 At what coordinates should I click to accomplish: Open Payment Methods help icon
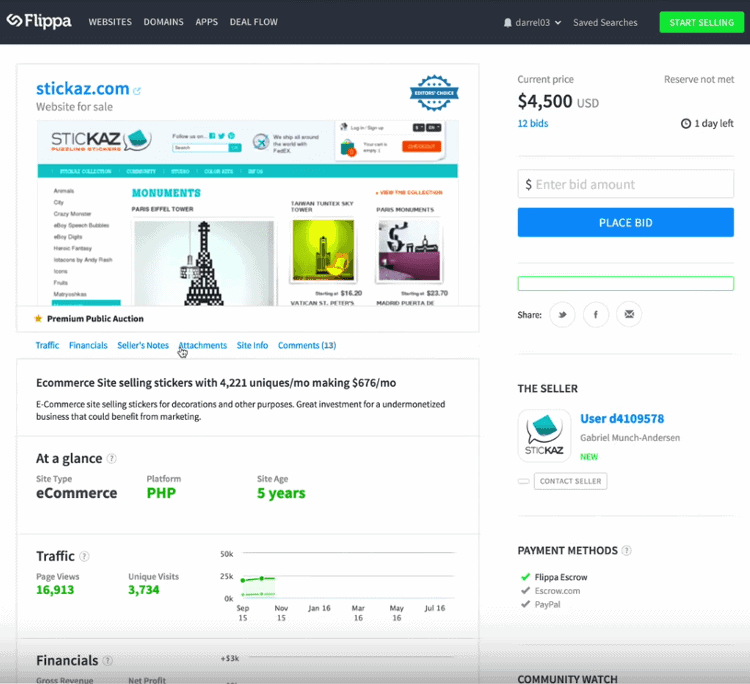[626, 551]
